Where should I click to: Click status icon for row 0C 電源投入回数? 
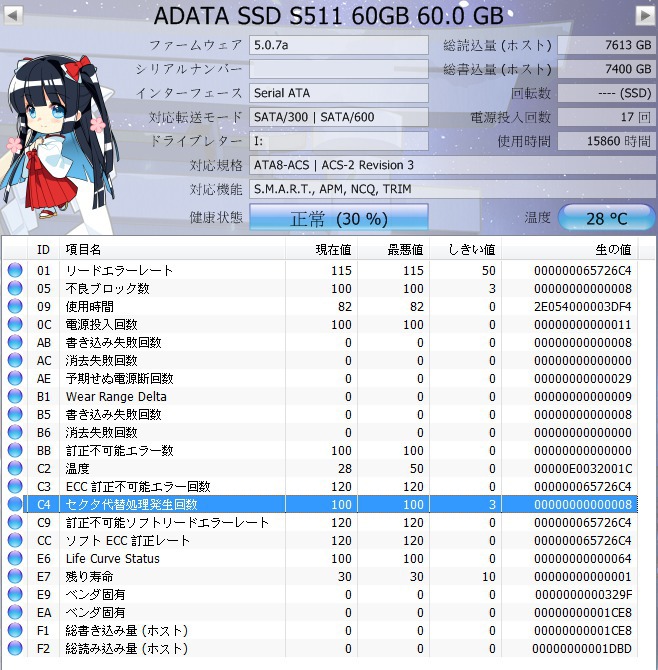pos(15,324)
